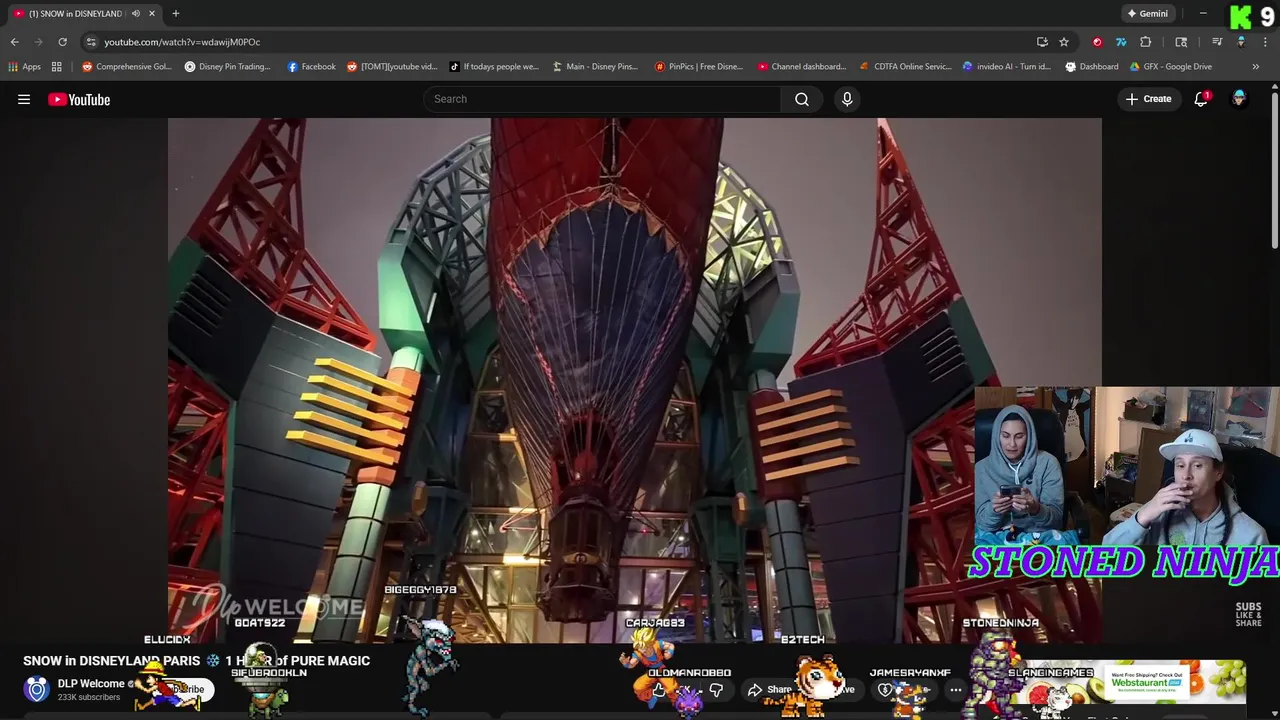The width and height of the screenshot is (1280, 720).
Task: Select the SNOW in DISNEYLAND tab
Action: point(75,13)
